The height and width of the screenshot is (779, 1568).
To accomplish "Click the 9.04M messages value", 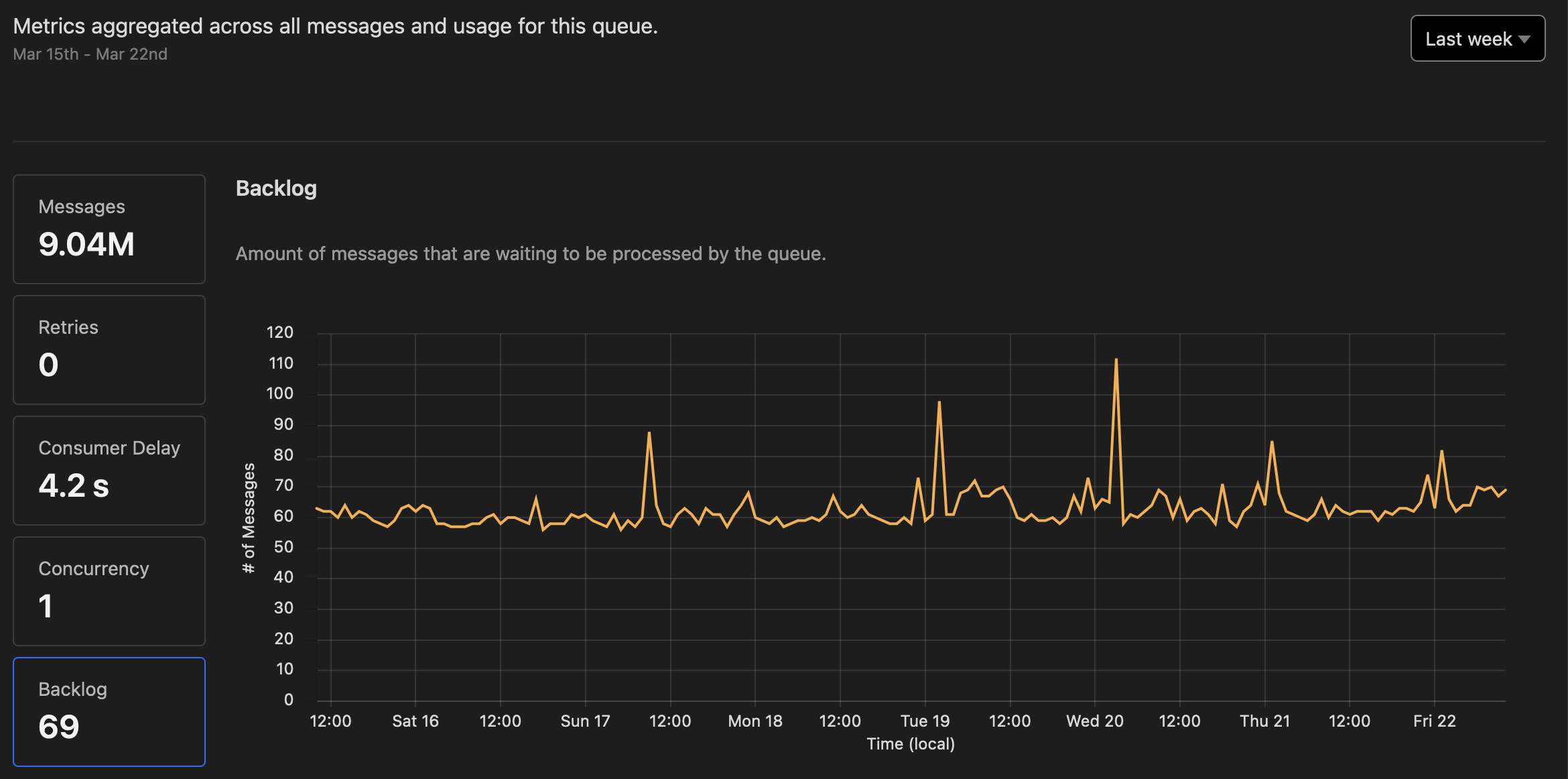I will click(86, 244).
